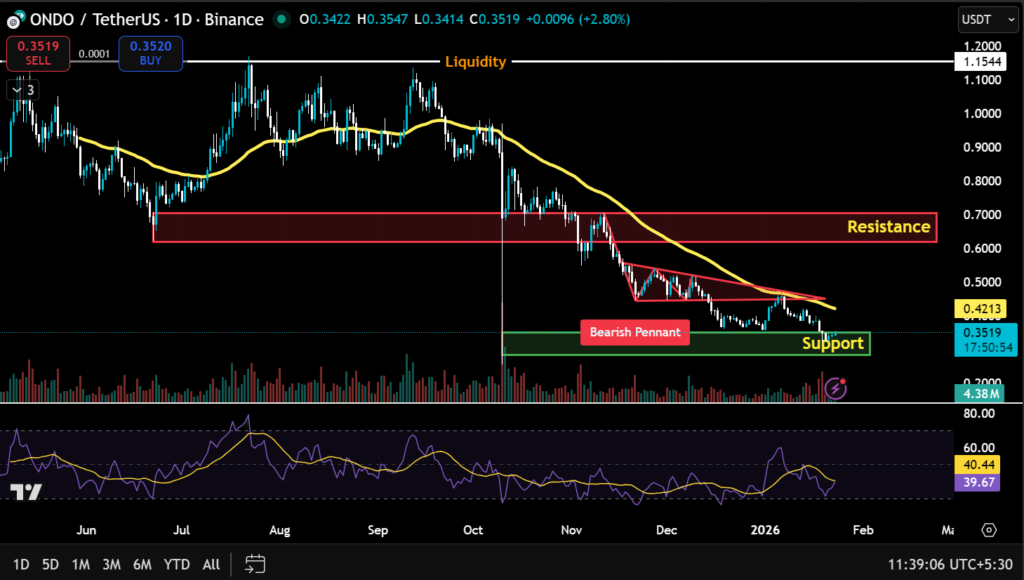Click the green market status dot
Screen dimensions: 1024x580
point(283,19)
